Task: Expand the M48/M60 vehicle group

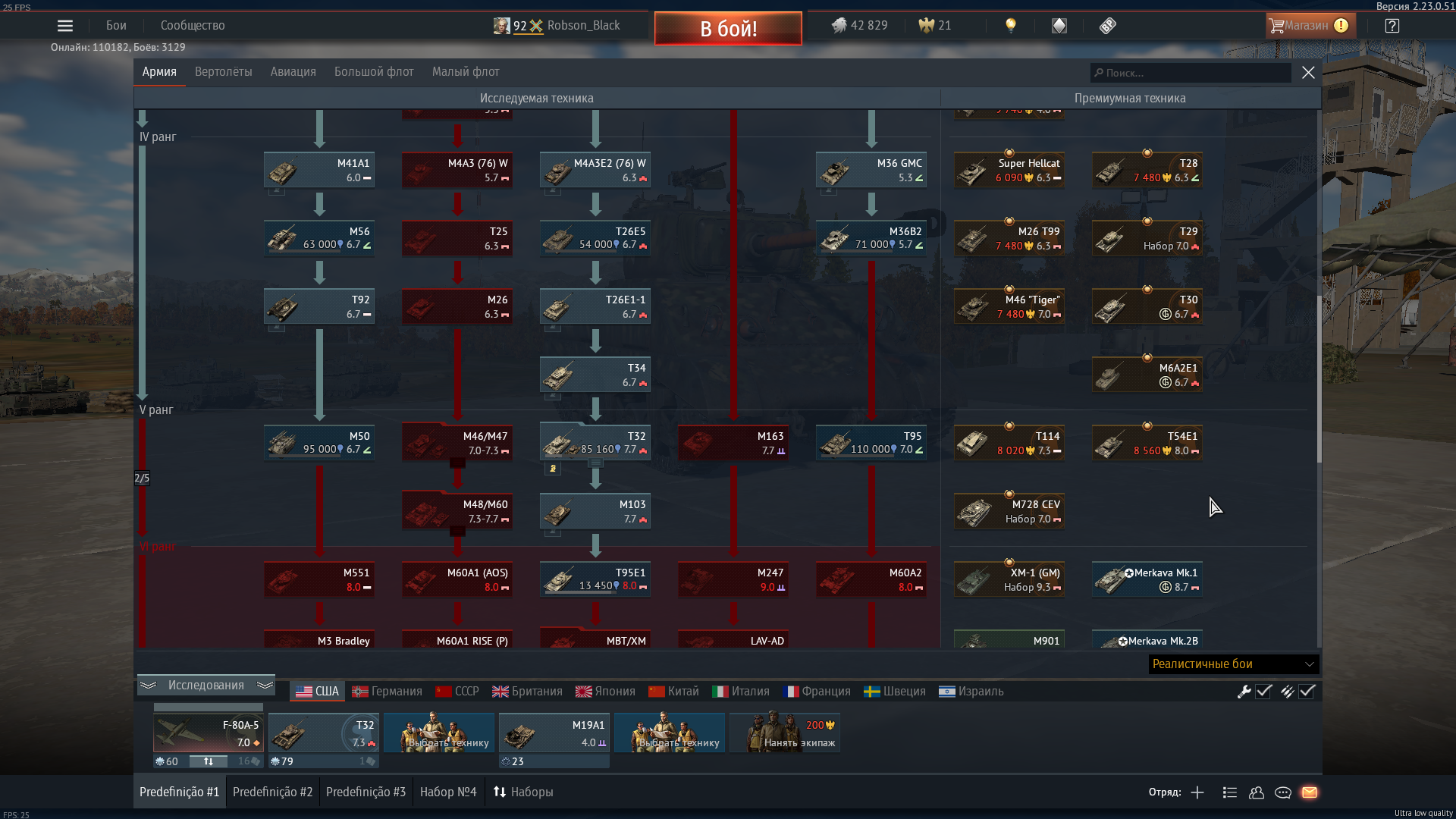Action: [x=457, y=511]
